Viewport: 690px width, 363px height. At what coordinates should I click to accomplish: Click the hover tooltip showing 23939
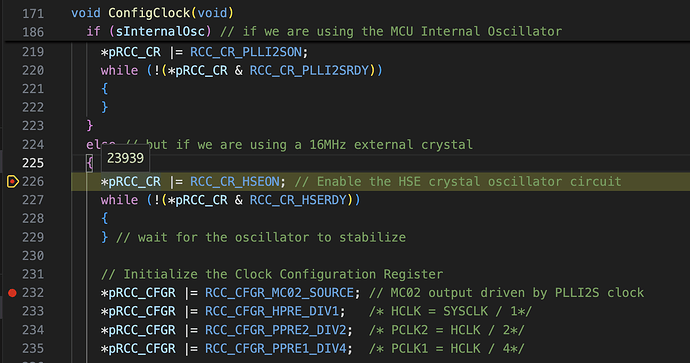point(125,158)
